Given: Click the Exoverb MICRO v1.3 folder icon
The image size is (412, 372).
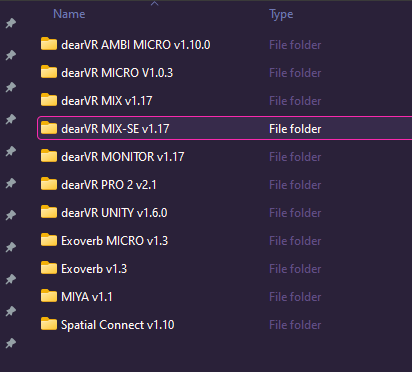Looking at the screenshot, I should (49, 240).
